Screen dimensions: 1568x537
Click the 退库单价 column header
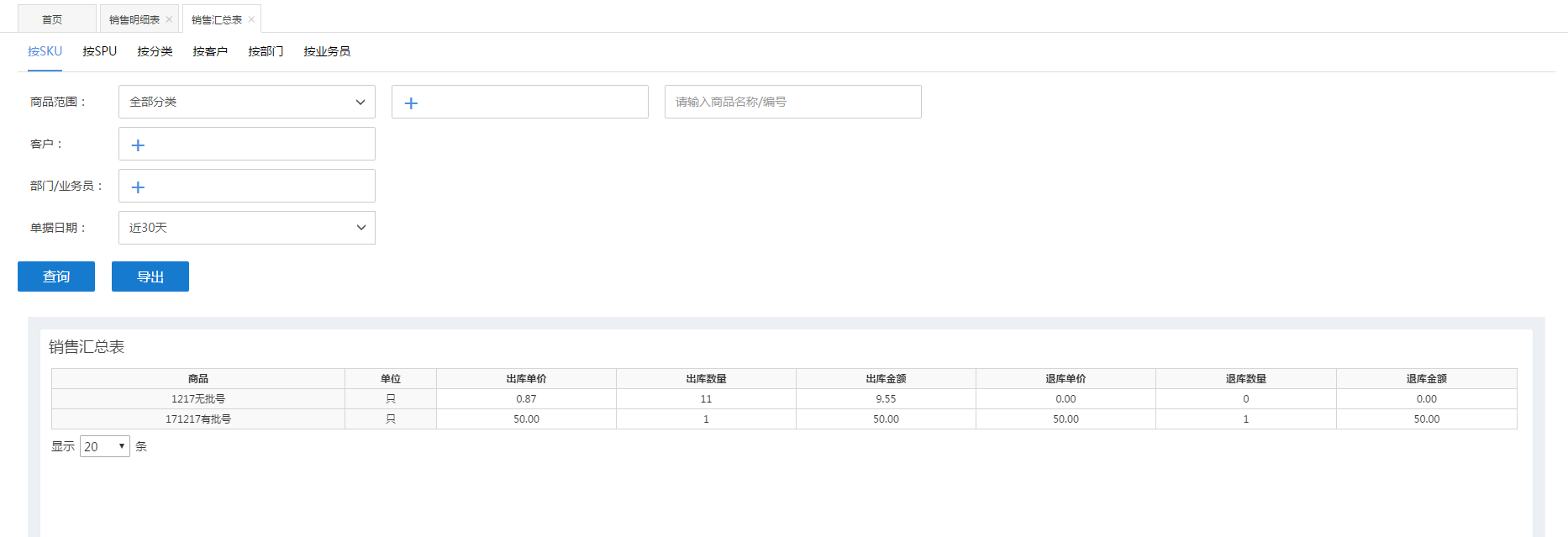[x=1066, y=379]
